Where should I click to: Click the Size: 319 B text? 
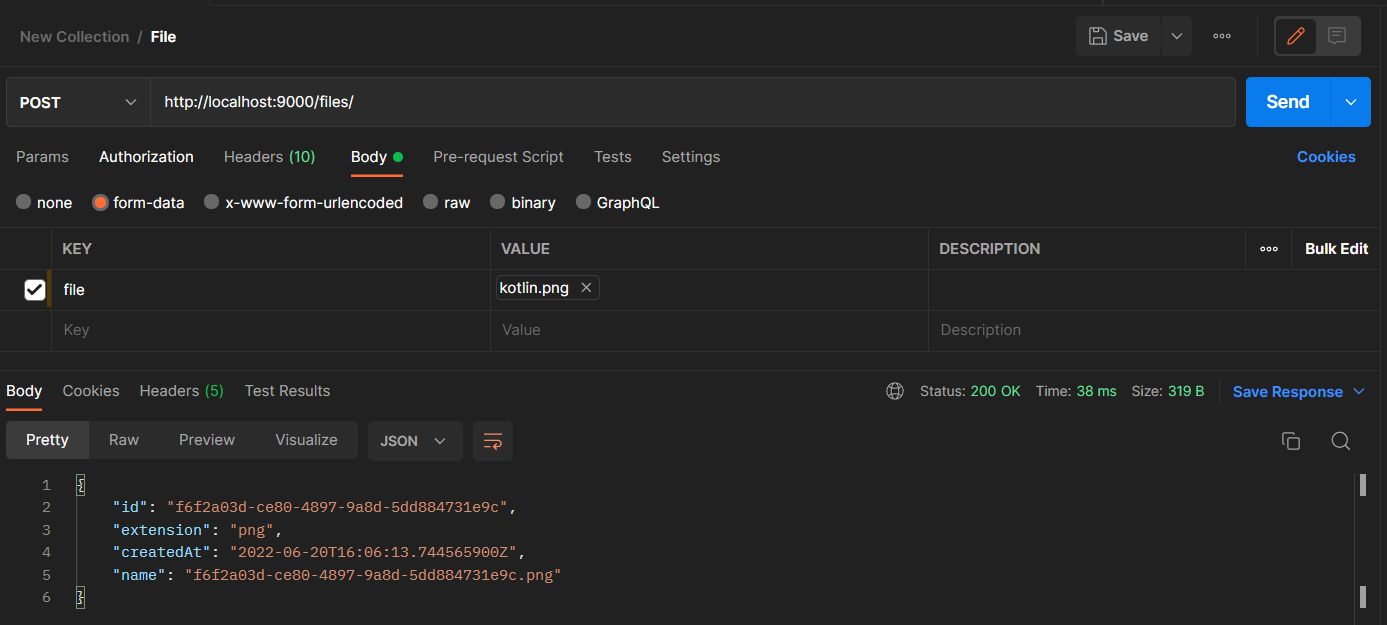pos(1168,391)
